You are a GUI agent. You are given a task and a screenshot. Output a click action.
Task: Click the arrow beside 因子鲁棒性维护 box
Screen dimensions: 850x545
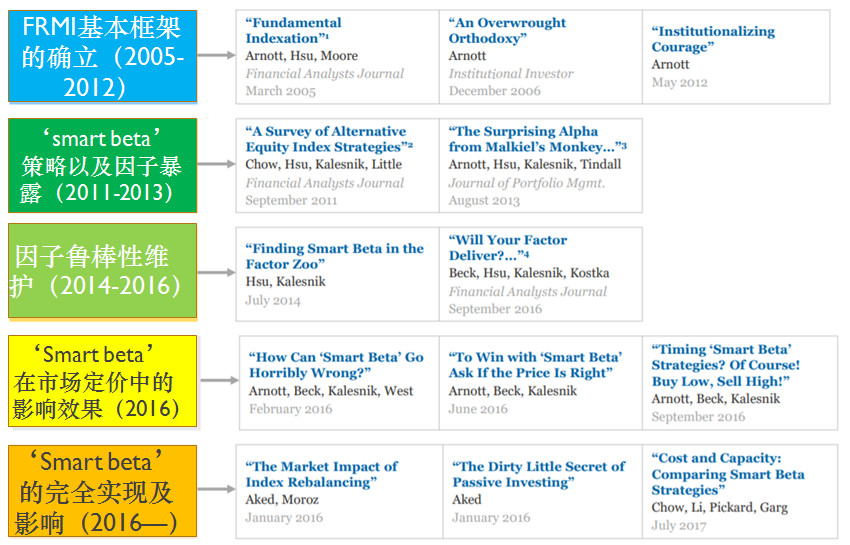(x=216, y=271)
